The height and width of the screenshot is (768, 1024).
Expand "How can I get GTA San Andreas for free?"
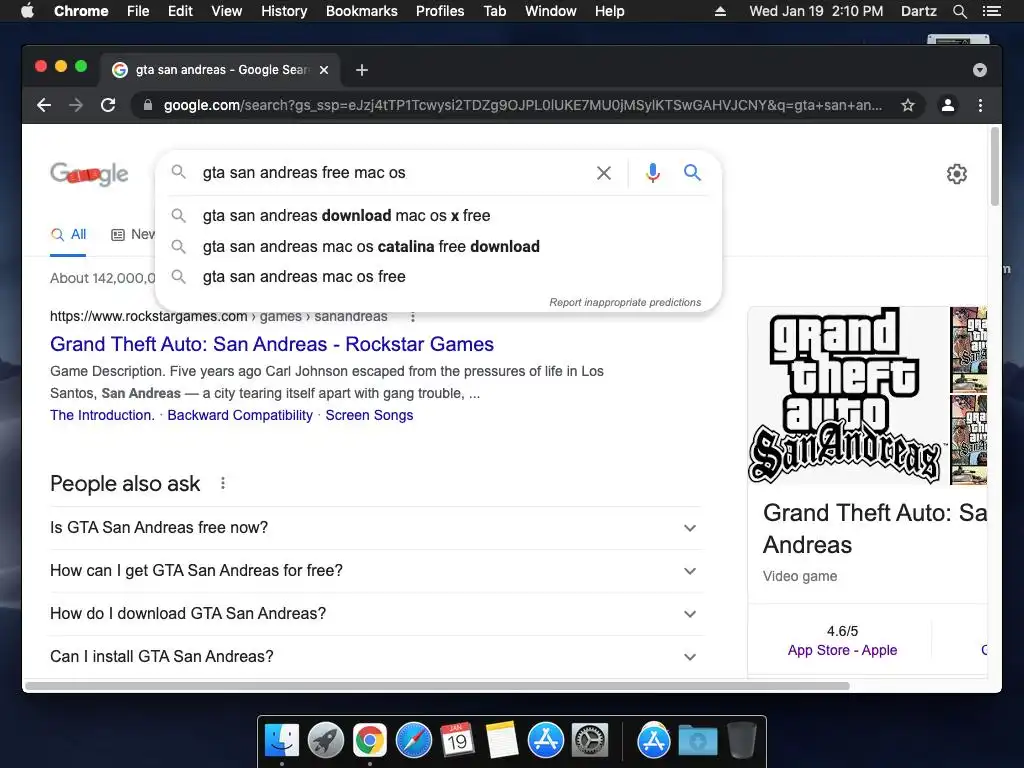pos(376,571)
